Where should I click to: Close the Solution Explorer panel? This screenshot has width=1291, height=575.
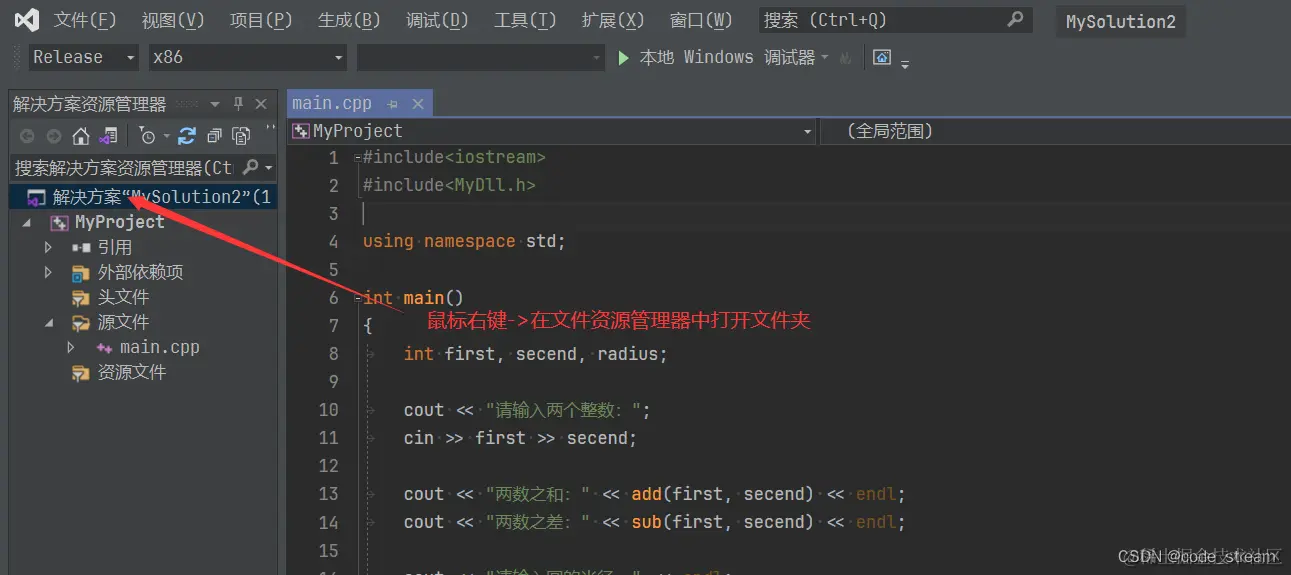tap(261, 104)
